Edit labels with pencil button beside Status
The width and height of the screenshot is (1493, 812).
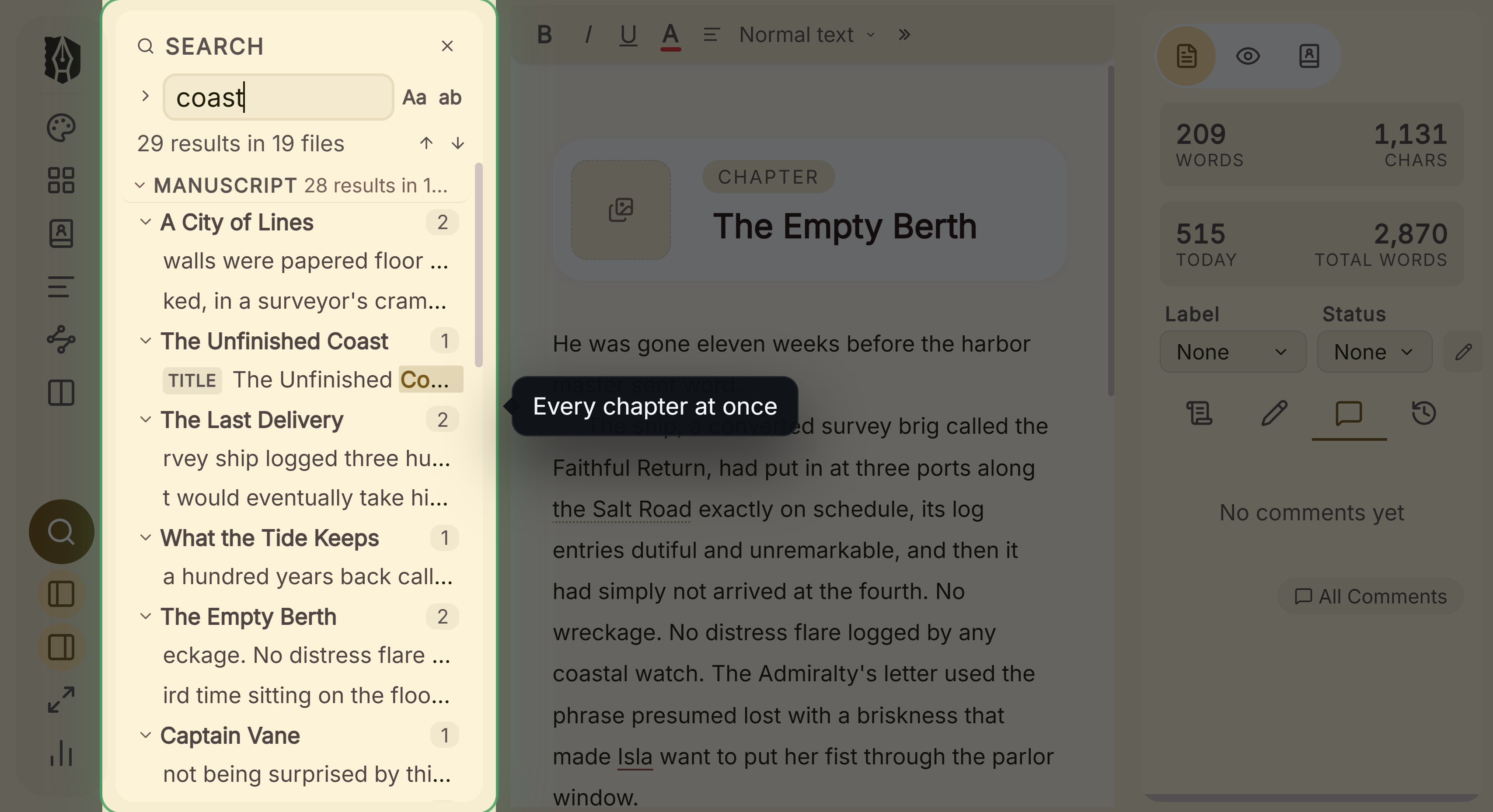click(x=1463, y=352)
